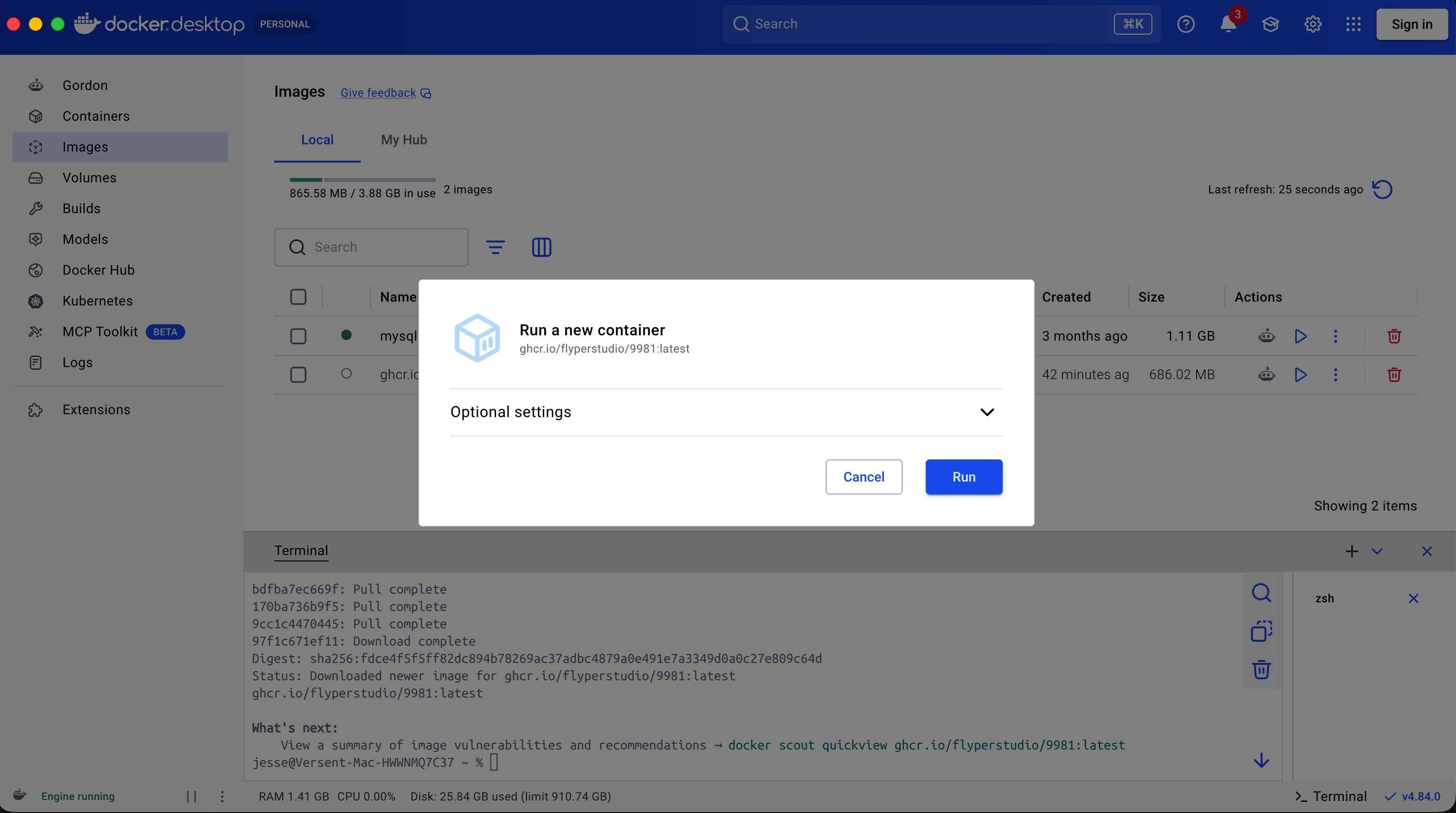1456x813 pixels.
Task: Click the disk usage progress bar
Action: click(x=362, y=179)
